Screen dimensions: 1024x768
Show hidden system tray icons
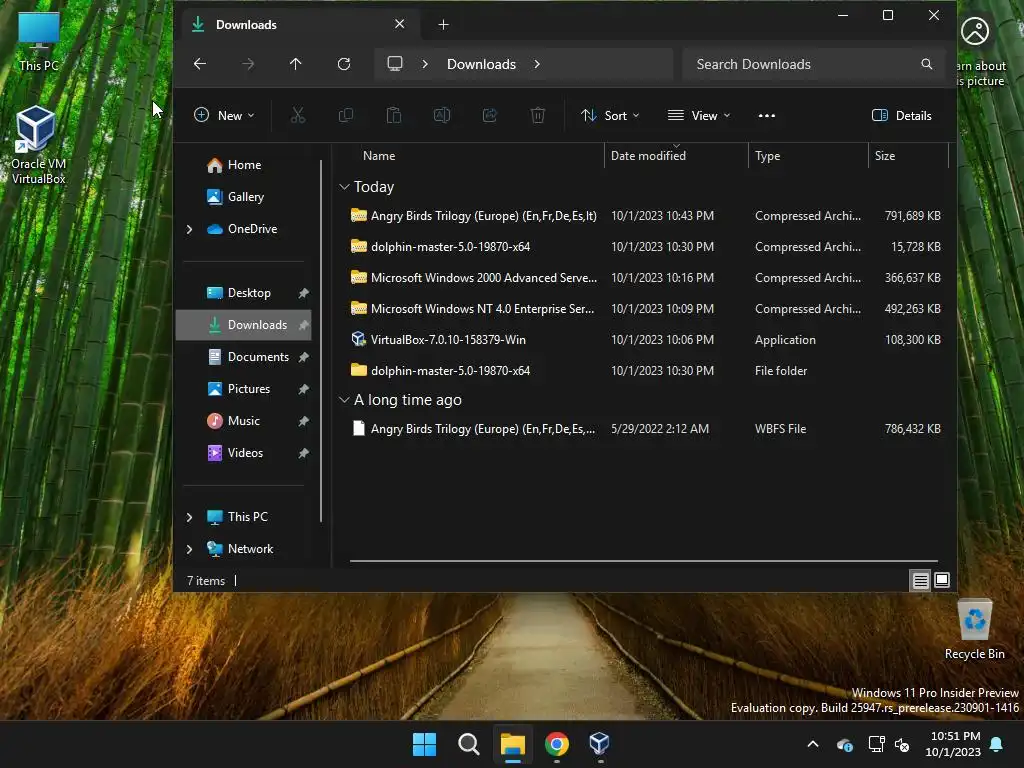[813, 744]
